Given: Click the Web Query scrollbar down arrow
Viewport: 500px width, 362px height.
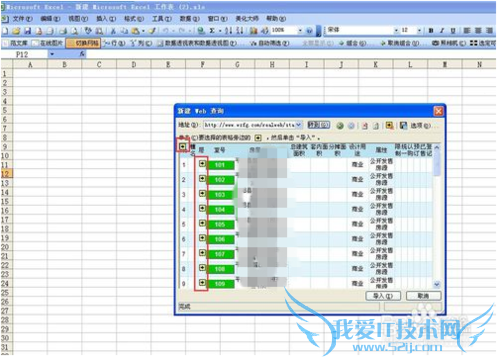Looking at the screenshot, I should pos(436,284).
